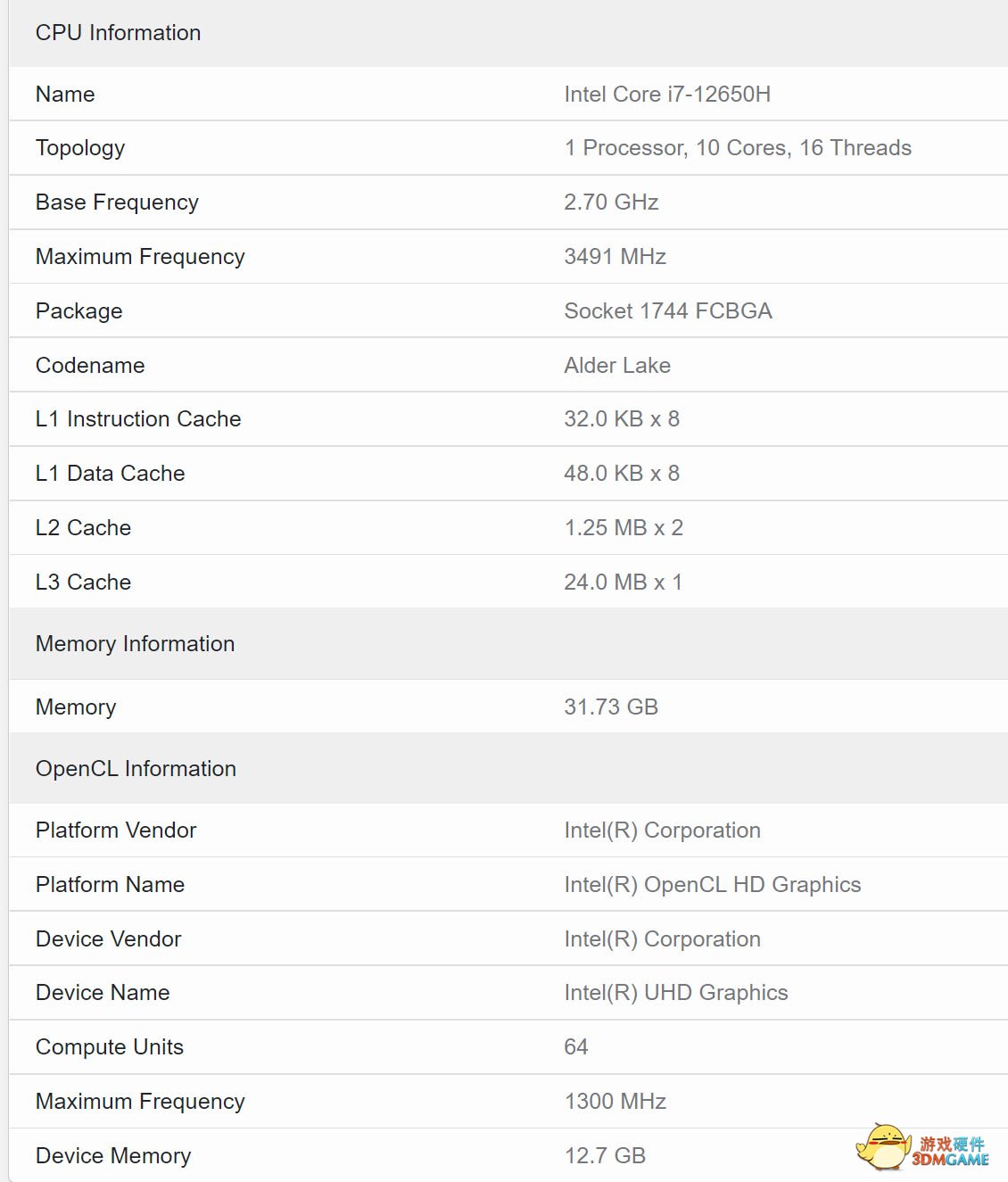Click the CPU Information section header
The width and height of the screenshot is (1008, 1182).
tap(118, 33)
